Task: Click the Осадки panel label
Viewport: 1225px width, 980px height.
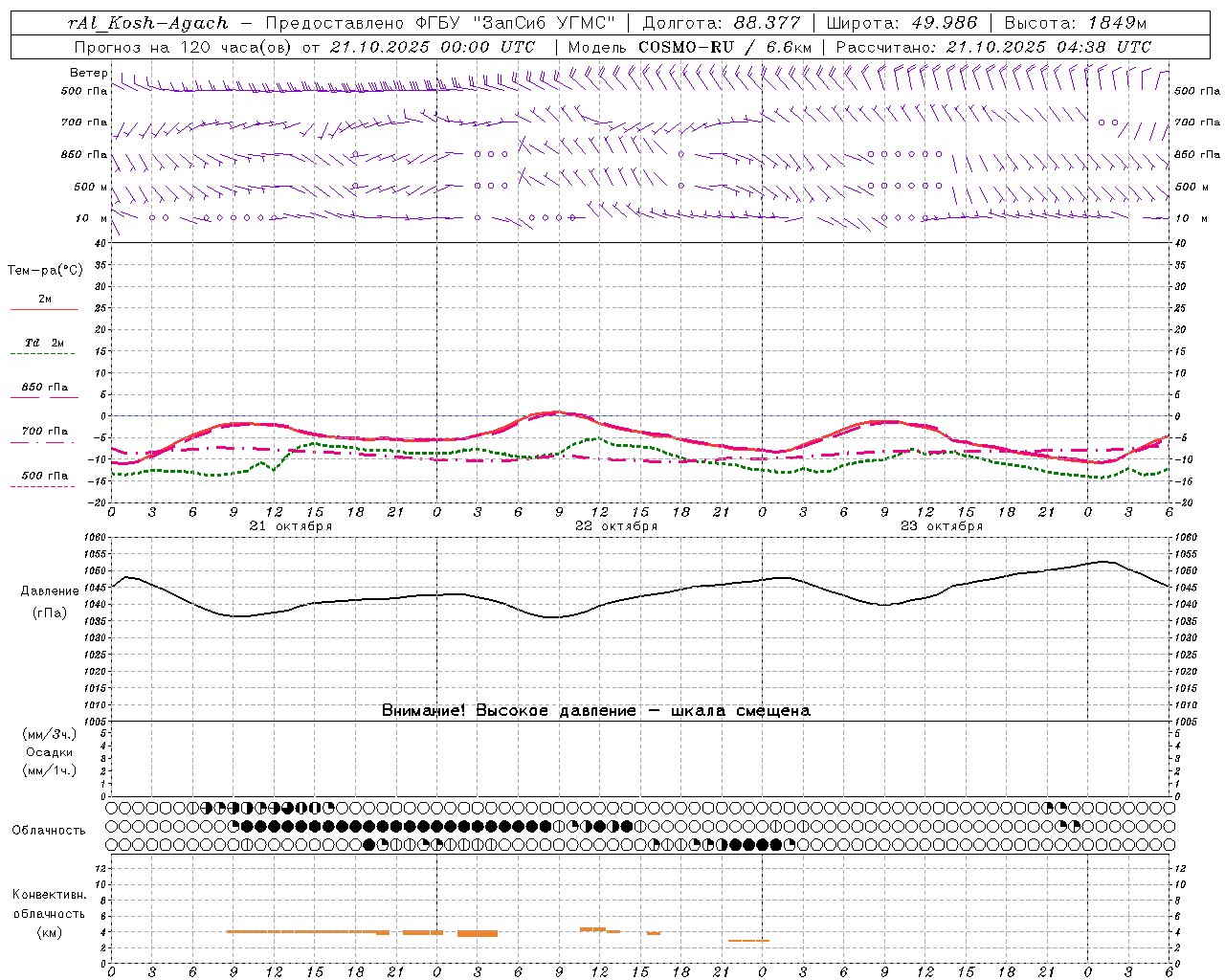Action: click(50, 752)
